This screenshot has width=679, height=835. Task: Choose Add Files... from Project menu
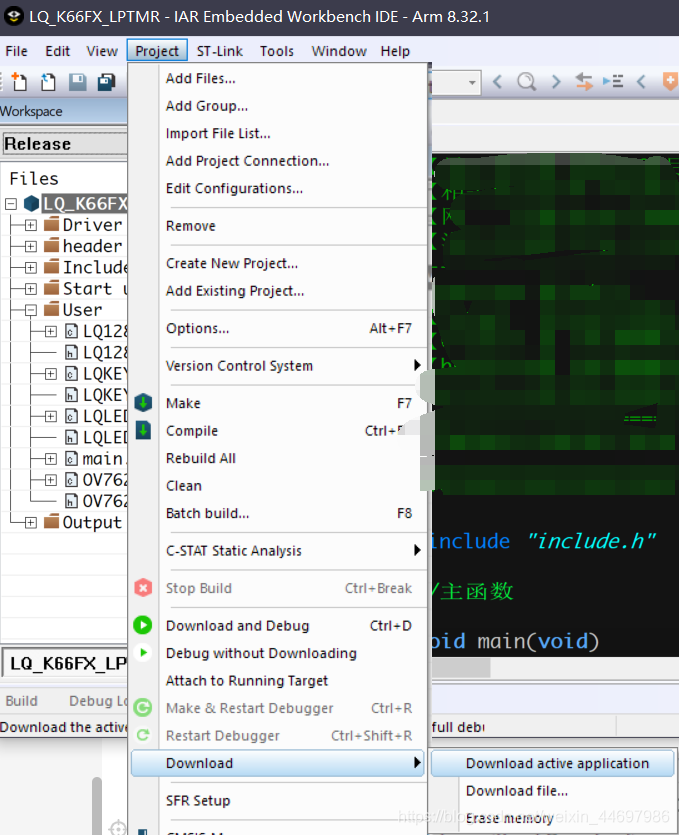[x=279, y=78]
